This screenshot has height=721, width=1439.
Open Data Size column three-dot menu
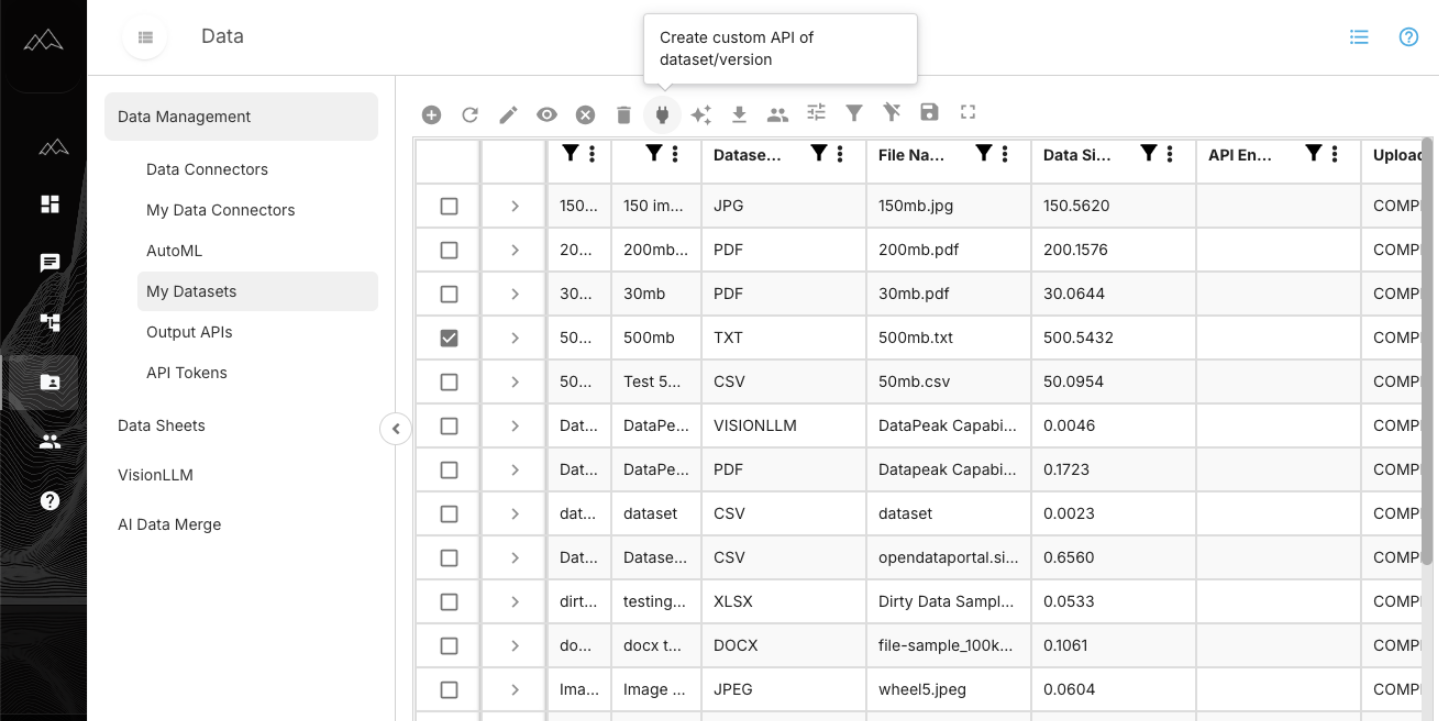tap(1171, 153)
